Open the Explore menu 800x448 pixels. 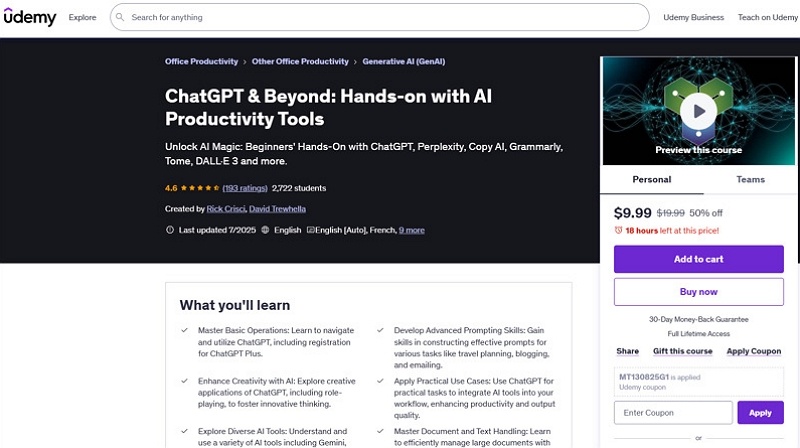click(83, 17)
